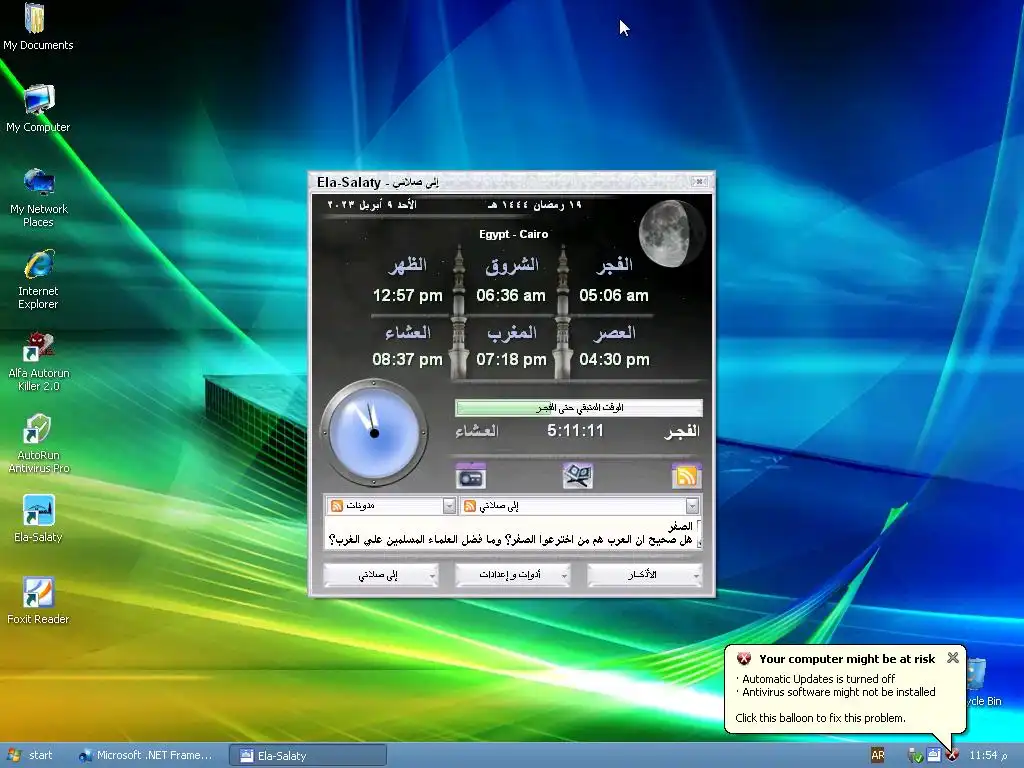Screen dimensions: 1024x768
Task: Expand the مدونات feed dropdown
Action: (449, 505)
